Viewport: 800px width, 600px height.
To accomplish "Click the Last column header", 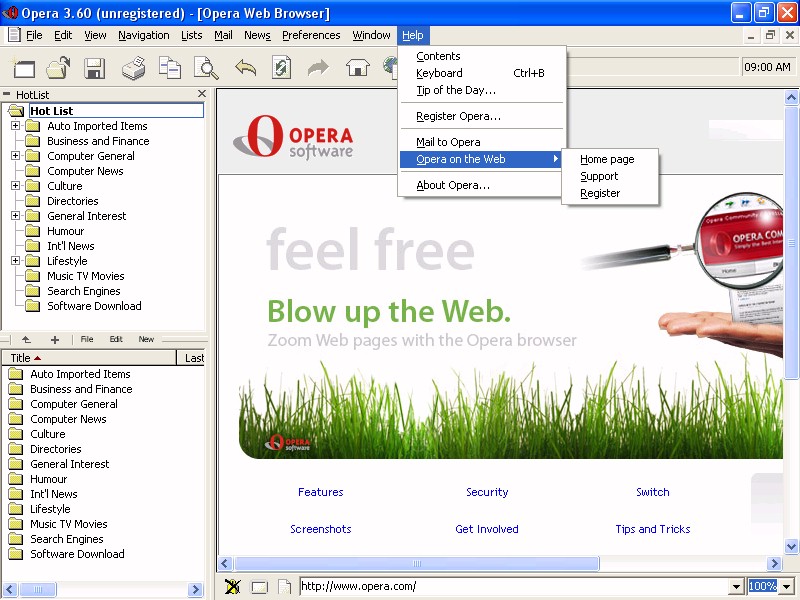I will click(192, 358).
